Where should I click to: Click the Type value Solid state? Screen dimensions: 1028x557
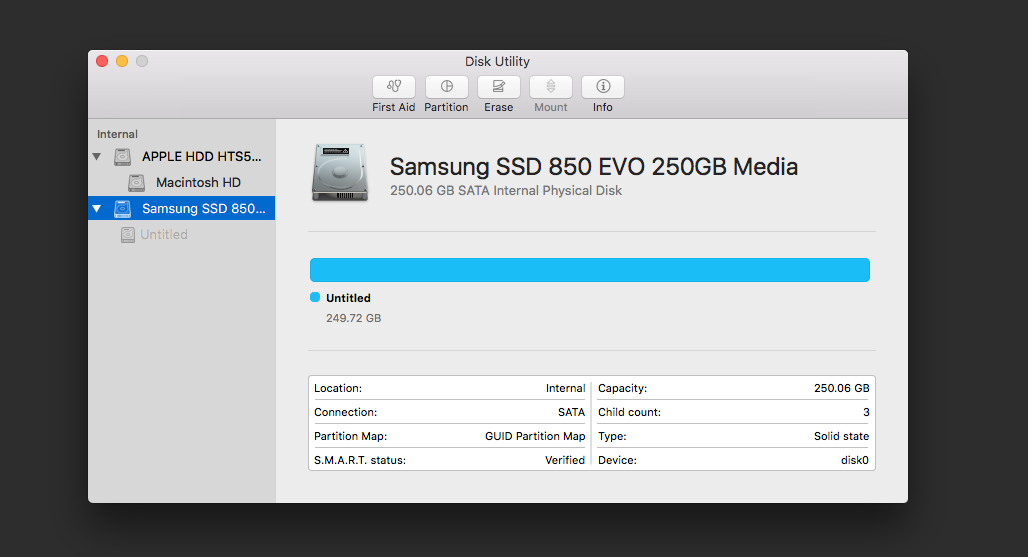842,436
